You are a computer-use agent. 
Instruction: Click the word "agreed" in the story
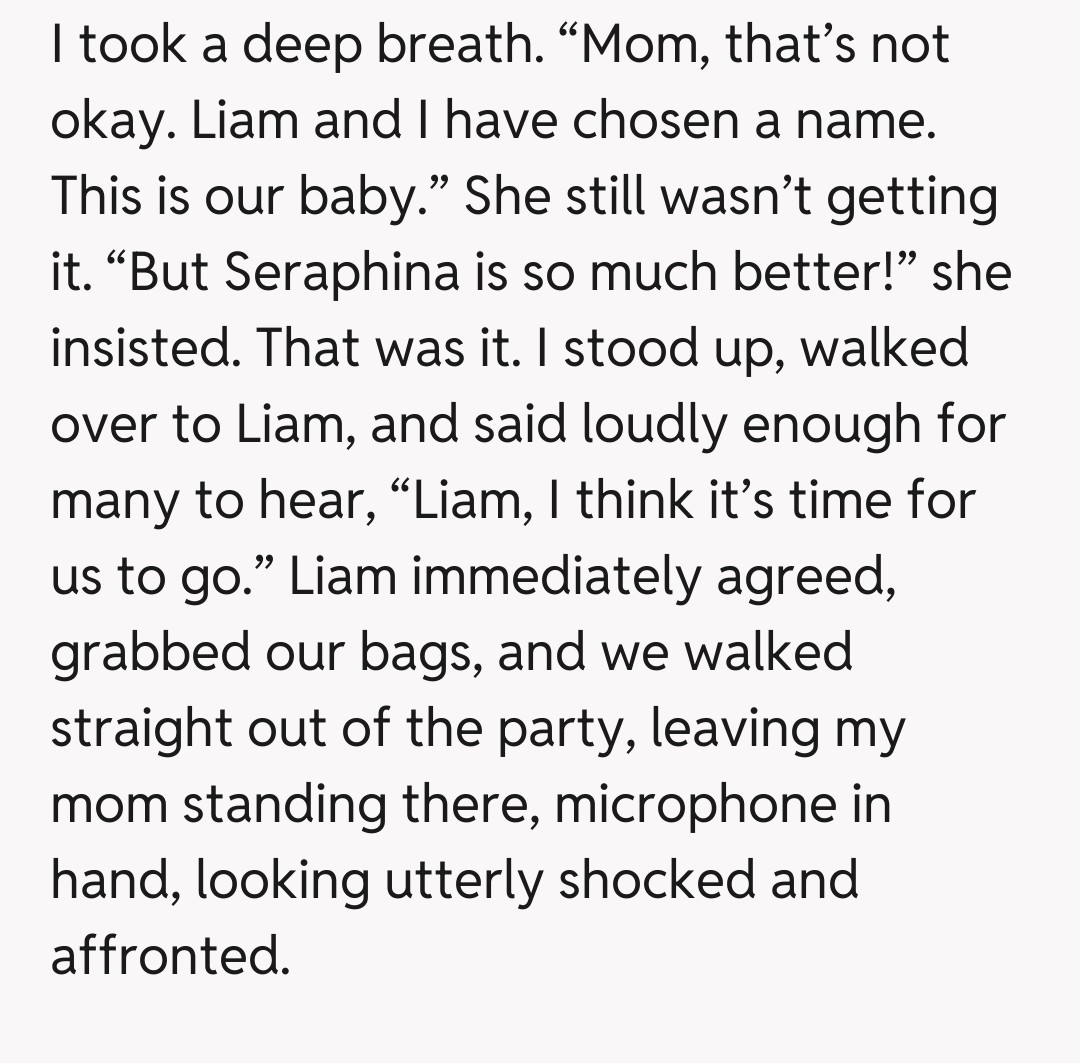coord(815,575)
